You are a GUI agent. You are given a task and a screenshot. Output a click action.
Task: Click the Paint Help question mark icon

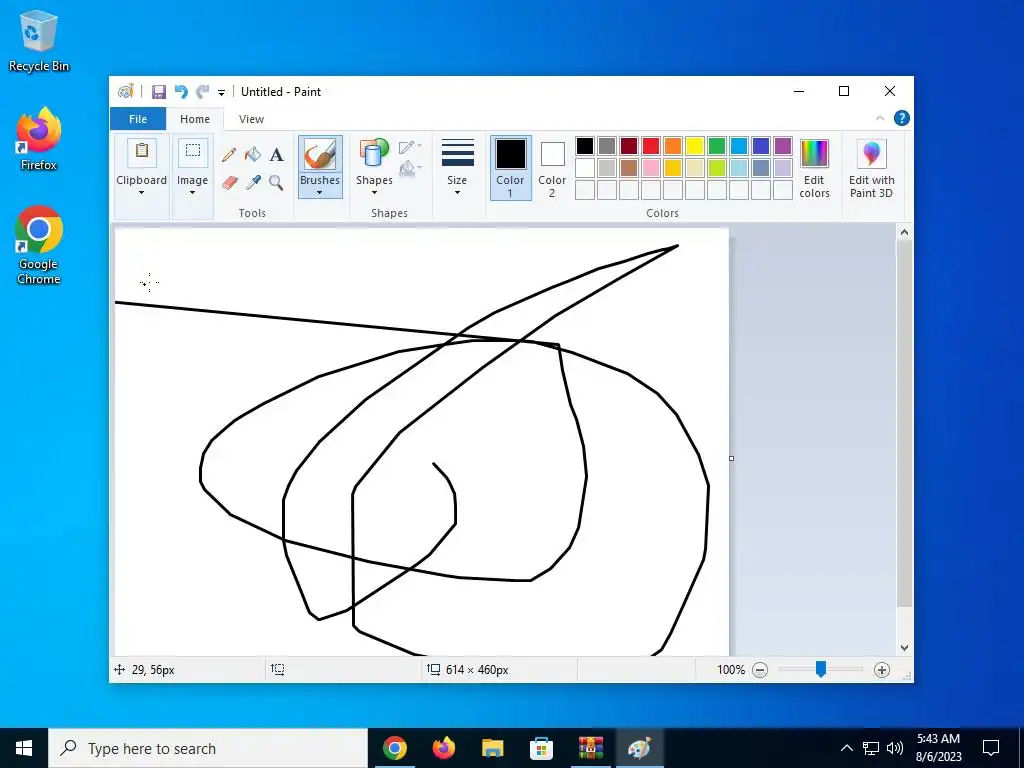pos(901,118)
